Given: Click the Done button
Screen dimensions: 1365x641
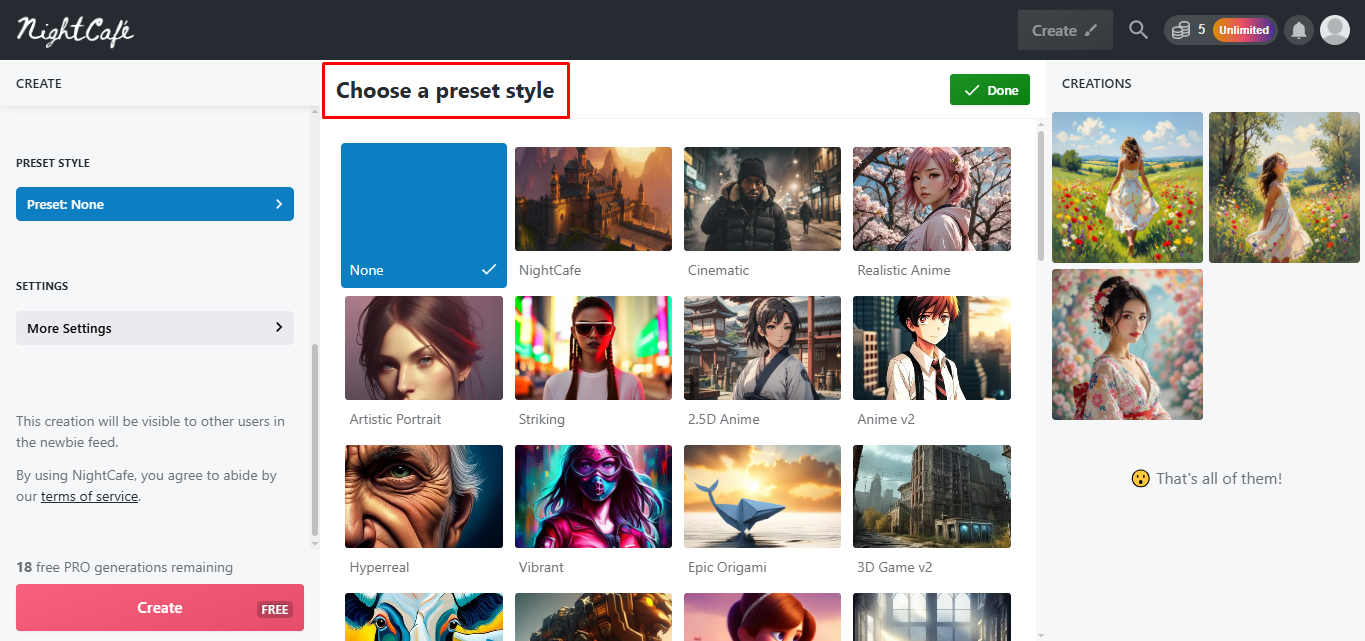Looking at the screenshot, I should coord(990,90).
